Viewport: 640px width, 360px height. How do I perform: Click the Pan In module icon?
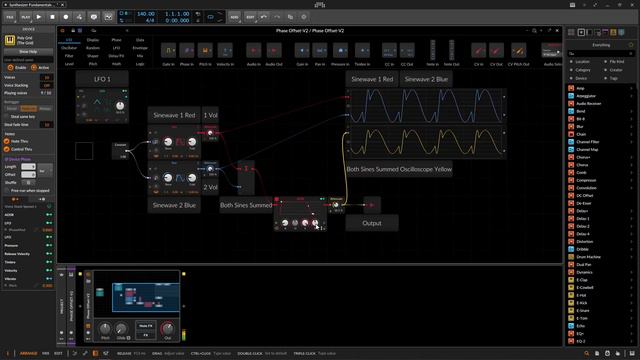[x=320, y=51]
